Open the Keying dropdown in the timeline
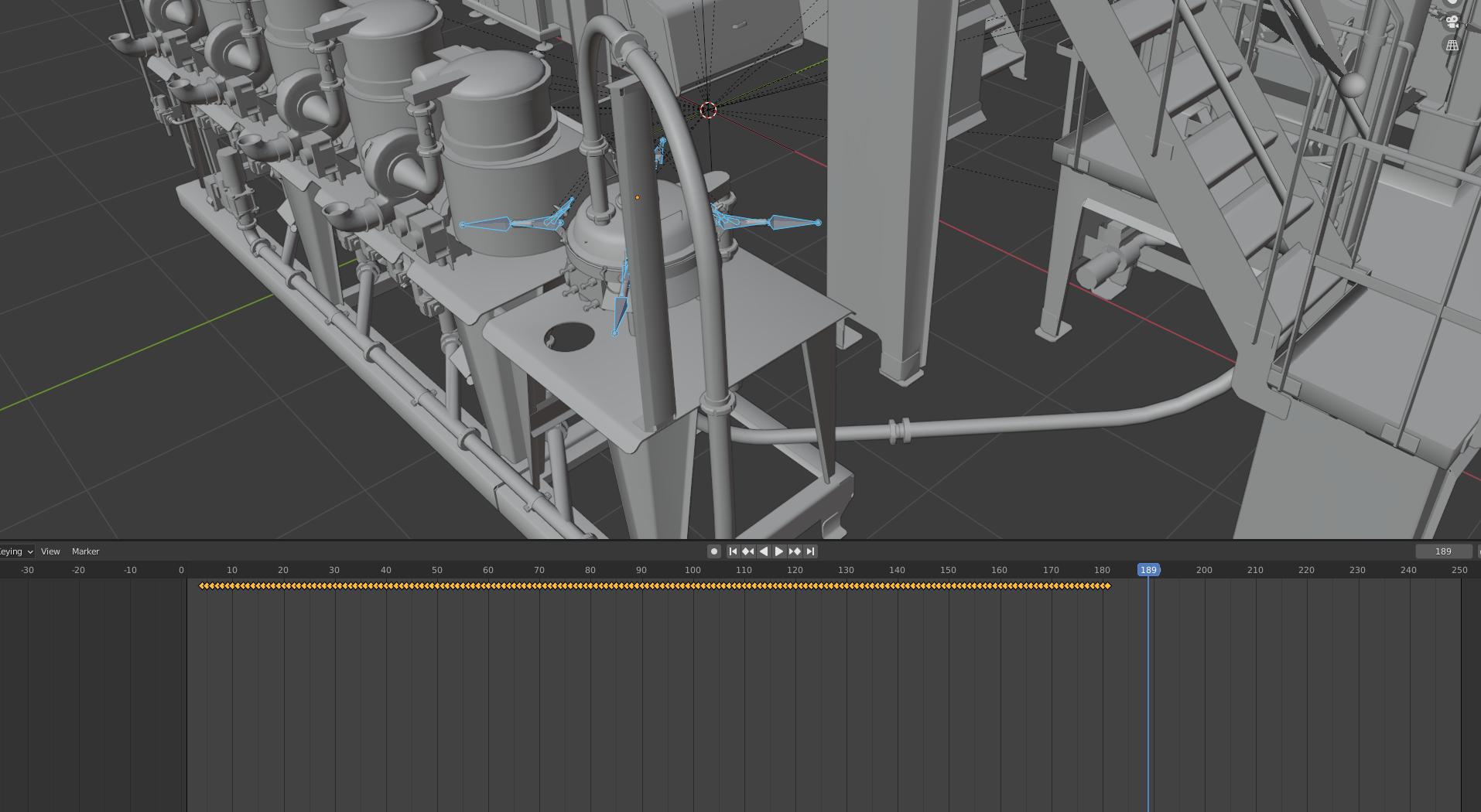Screen dimensions: 1481x812 pyautogui.click(x=16, y=551)
